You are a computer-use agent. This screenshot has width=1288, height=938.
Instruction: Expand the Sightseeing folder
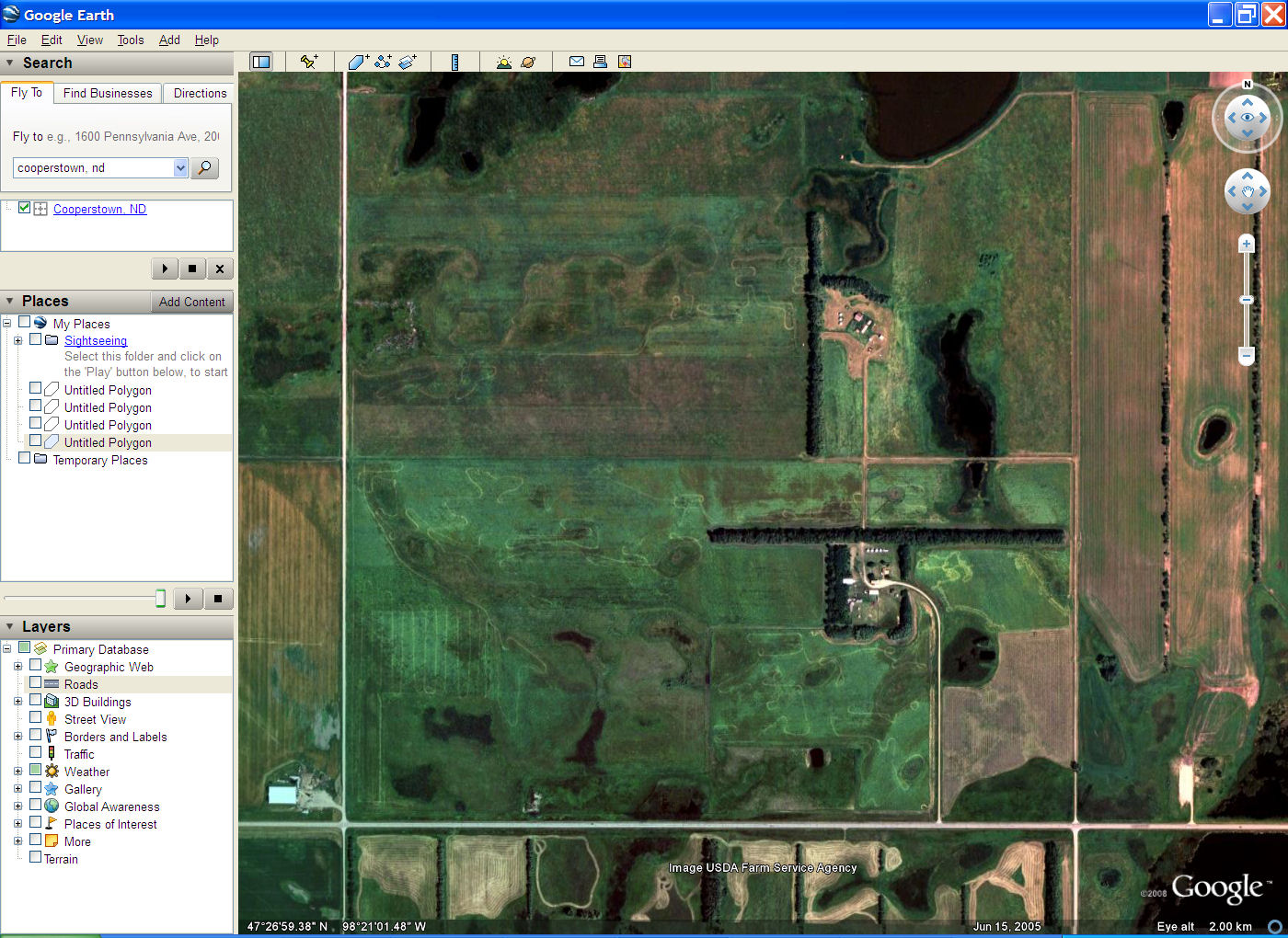click(17, 340)
